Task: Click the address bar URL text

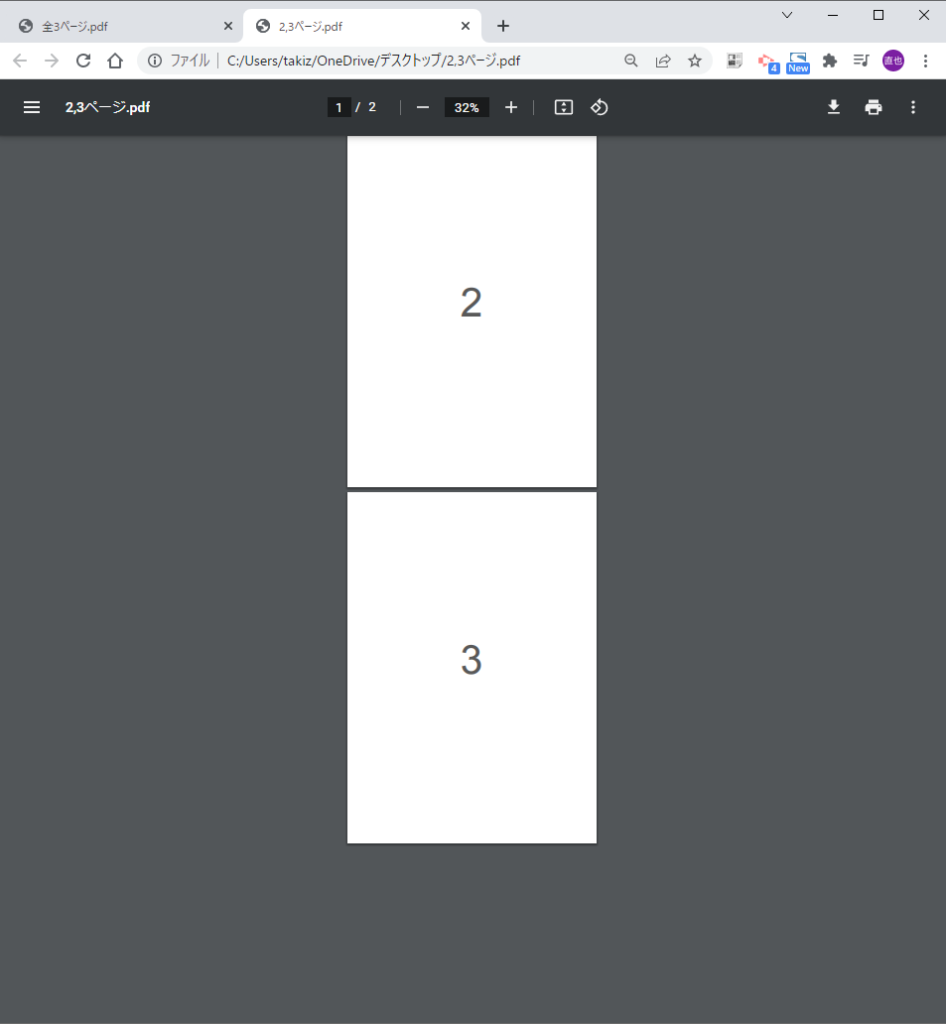Action: pyautogui.click(x=373, y=61)
